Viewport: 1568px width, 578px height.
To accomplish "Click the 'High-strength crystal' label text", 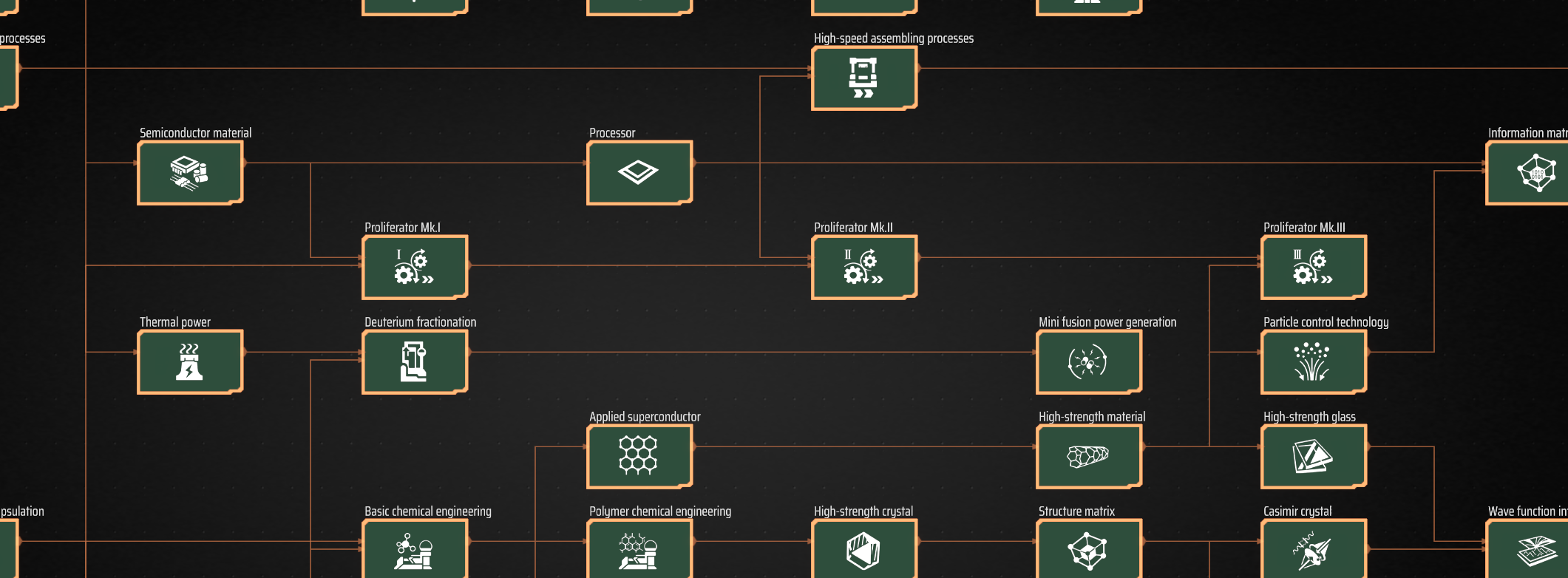I will click(x=863, y=511).
